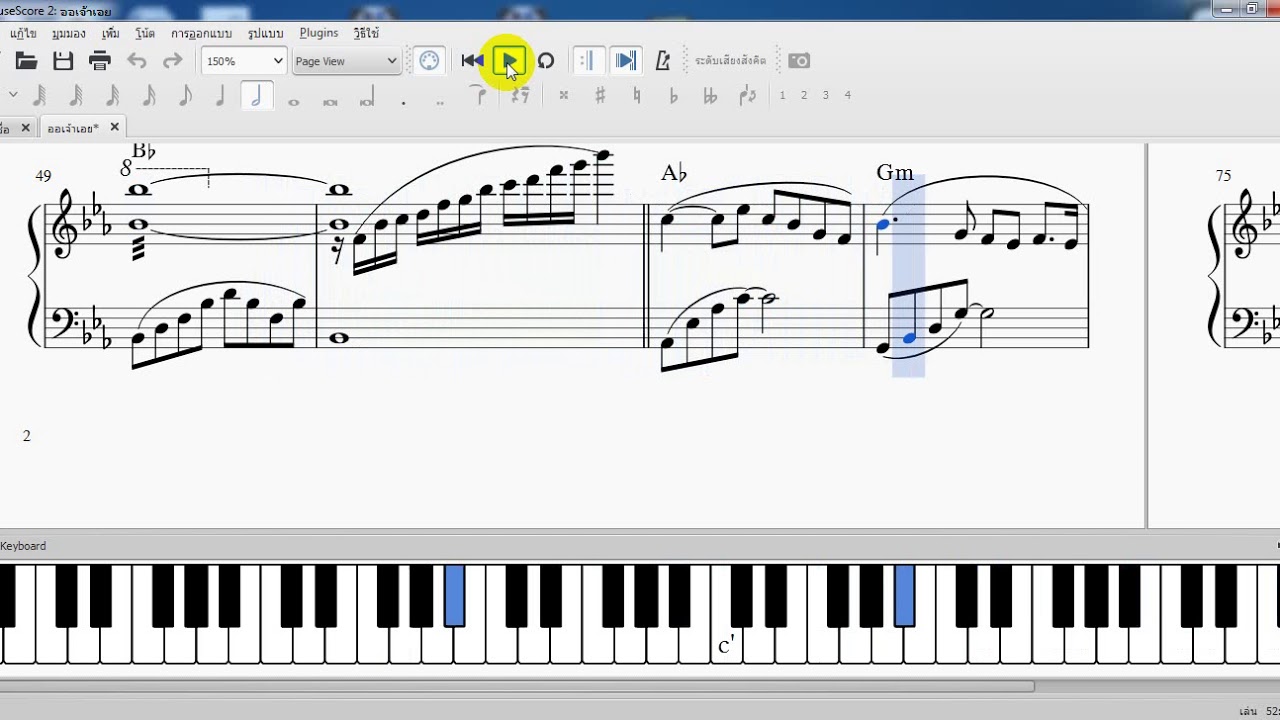Open a score file with folder icon
This screenshot has width=1280, height=720.
27,61
